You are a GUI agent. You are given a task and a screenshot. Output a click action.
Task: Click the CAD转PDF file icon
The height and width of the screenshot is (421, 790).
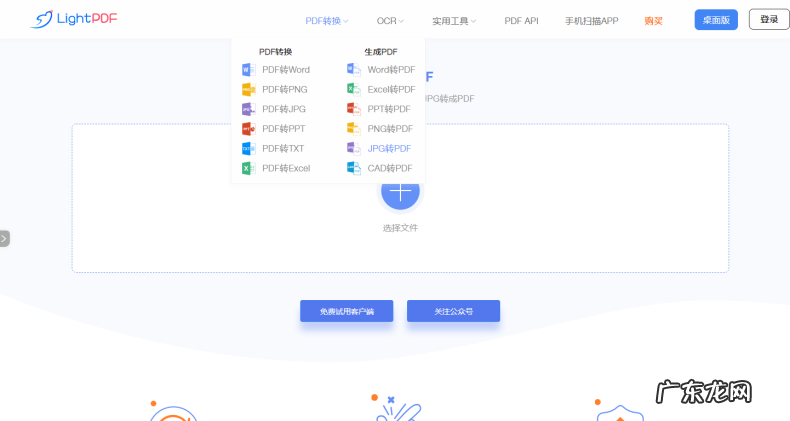(x=354, y=168)
